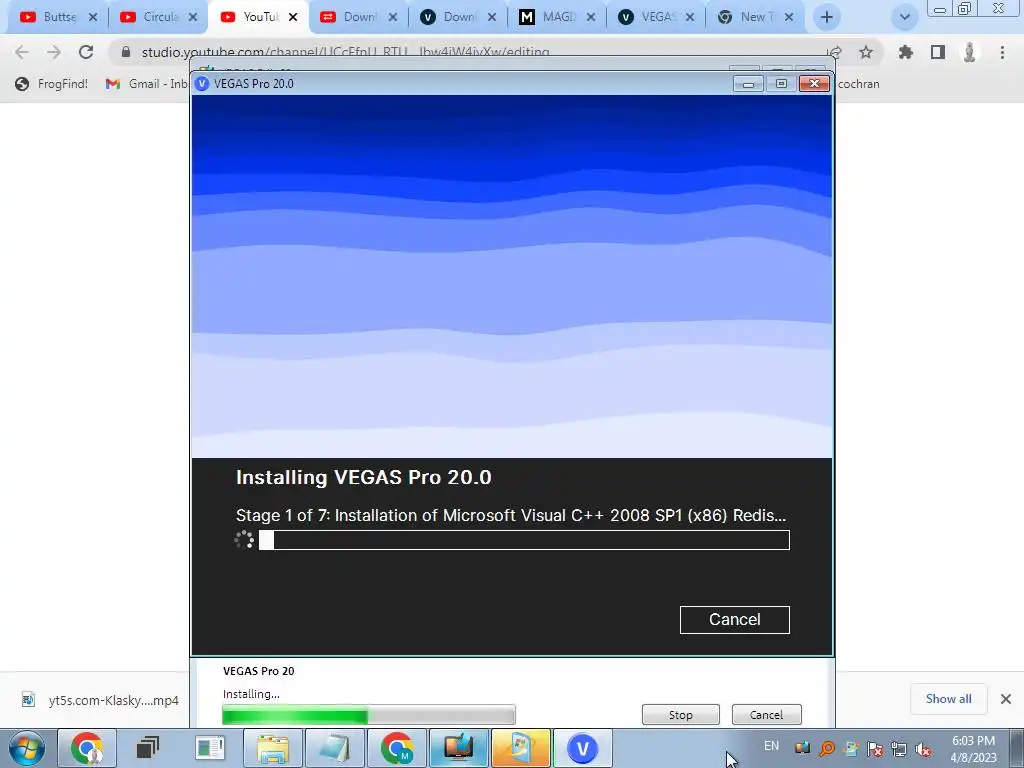This screenshot has height=768, width=1024.
Task: View site lock security info
Action: point(126,52)
